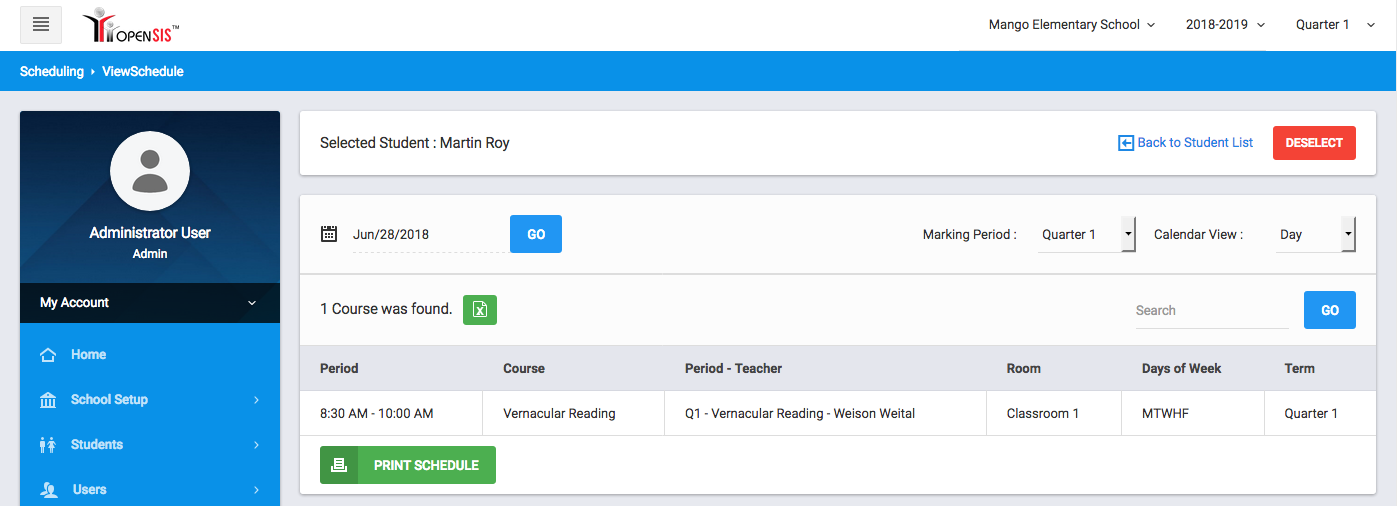This screenshot has width=1397, height=506.
Task: Click the Home house icon in sidebar
Action: [x=47, y=355]
